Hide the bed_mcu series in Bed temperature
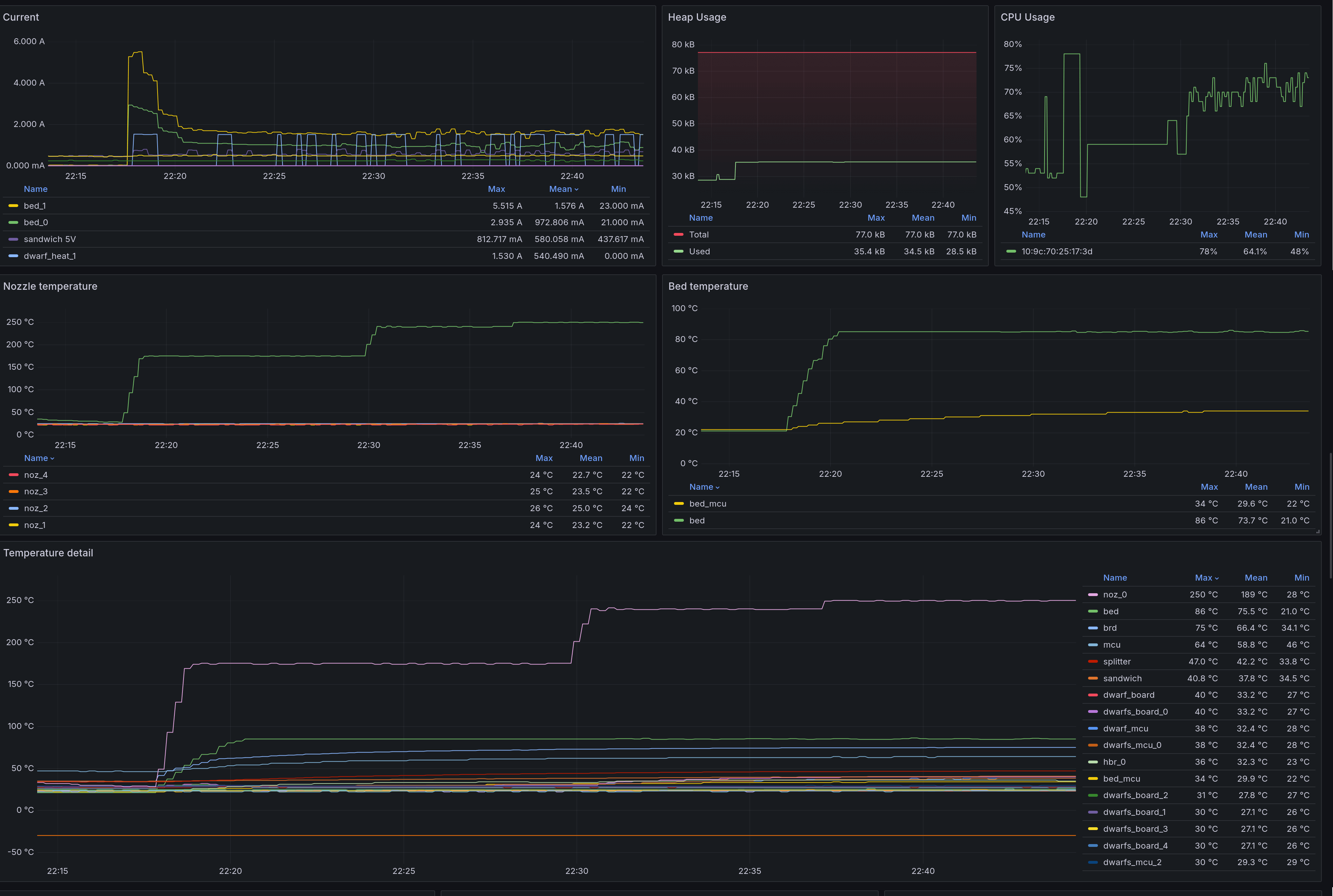The height and width of the screenshot is (896, 1333). pos(708,503)
